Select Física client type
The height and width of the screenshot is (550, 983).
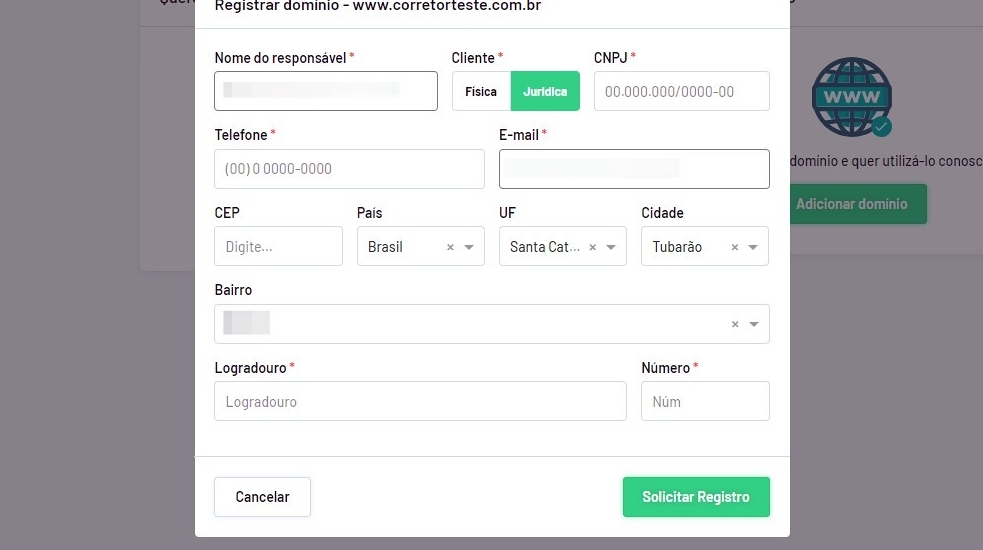481,91
